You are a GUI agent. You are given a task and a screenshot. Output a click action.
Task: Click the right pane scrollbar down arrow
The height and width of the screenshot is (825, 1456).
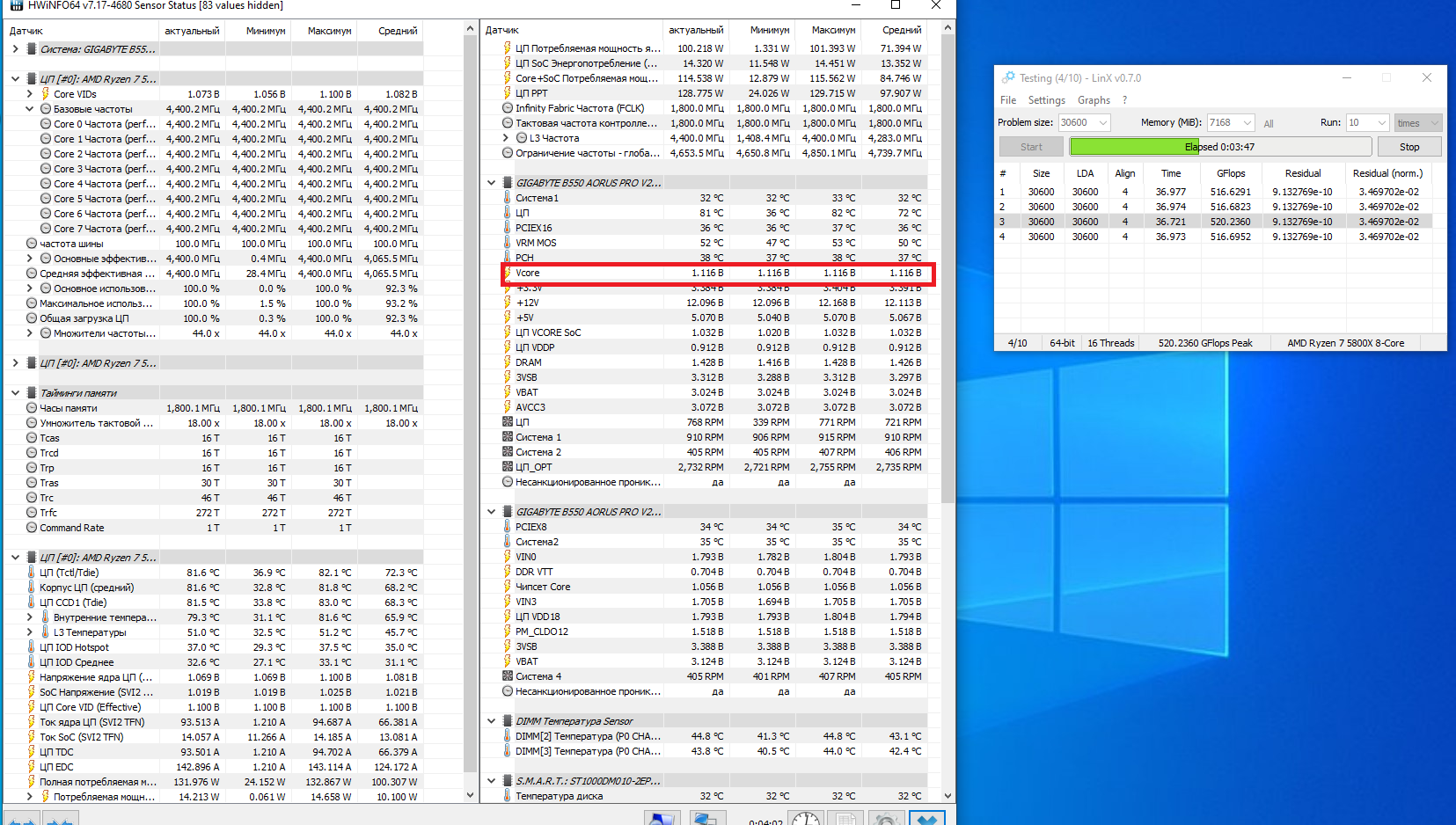[x=947, y=795]
